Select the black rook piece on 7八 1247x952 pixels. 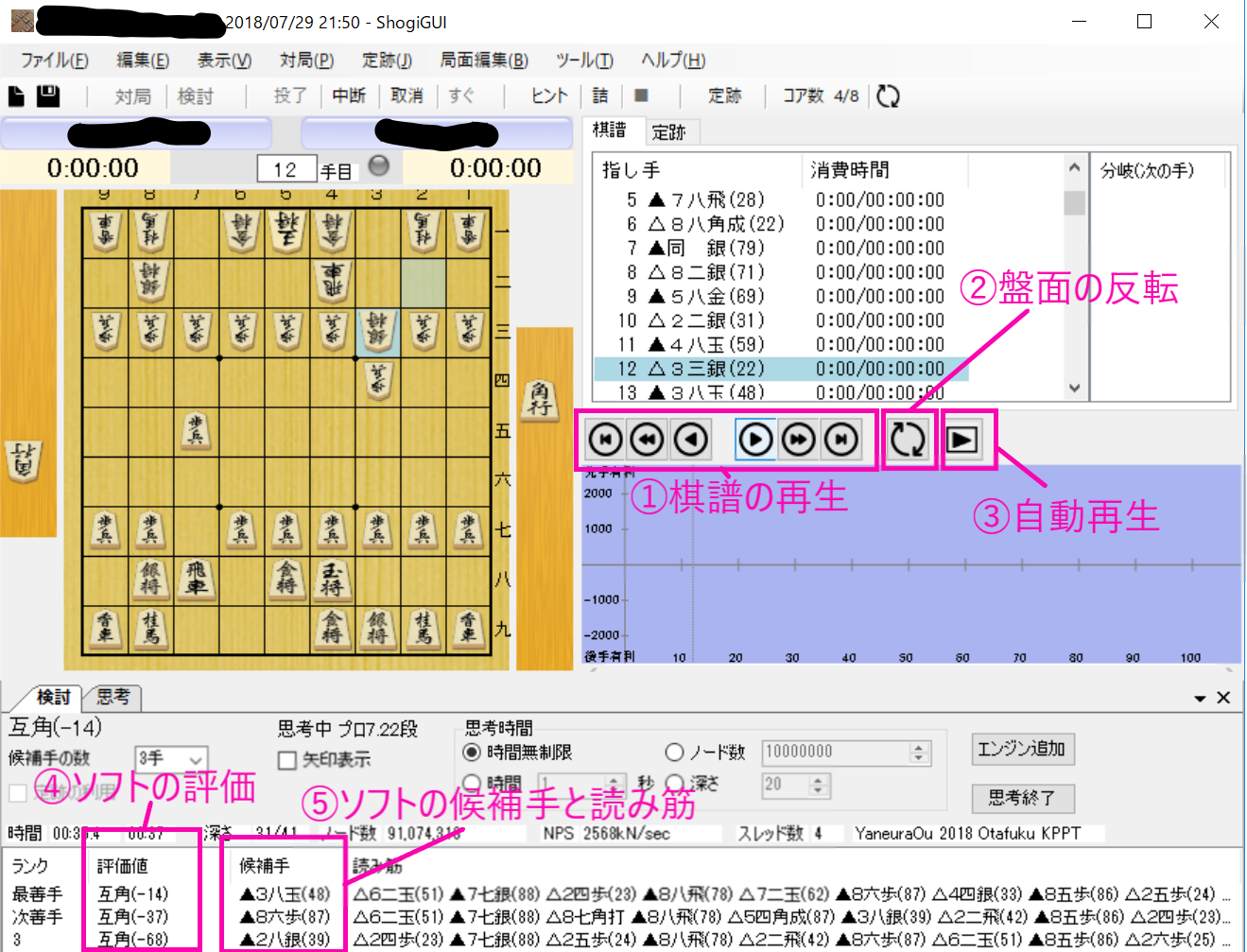tap(197, 580)
